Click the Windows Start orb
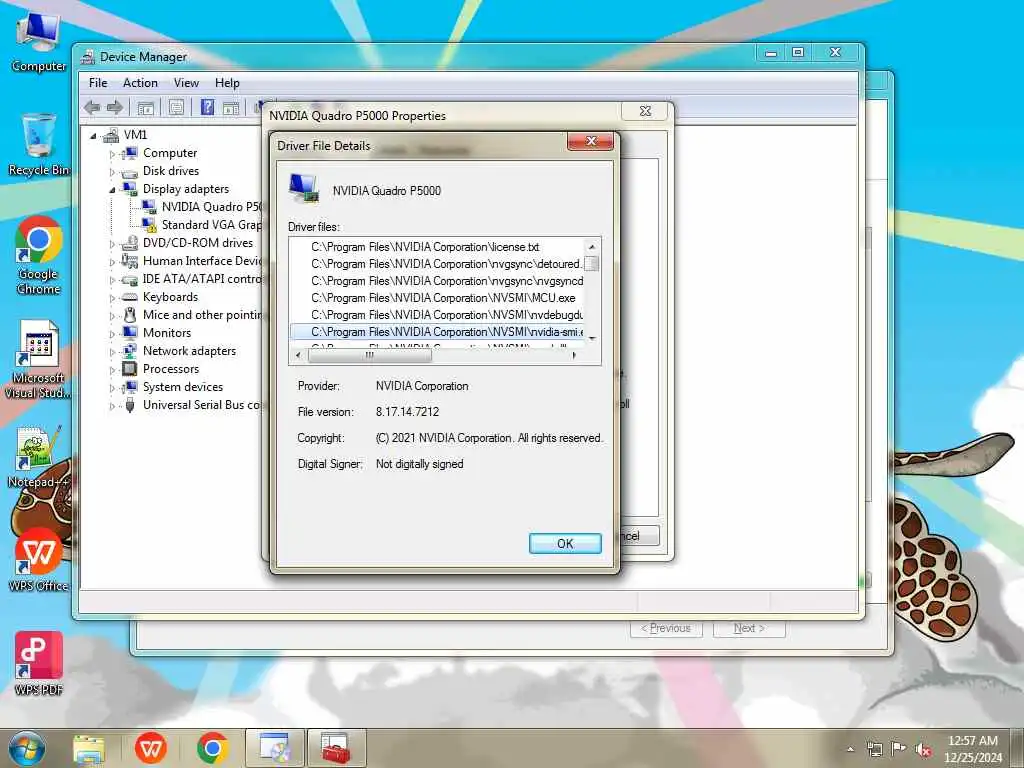This screenshot has width=1024, height=768. (27, 748)
